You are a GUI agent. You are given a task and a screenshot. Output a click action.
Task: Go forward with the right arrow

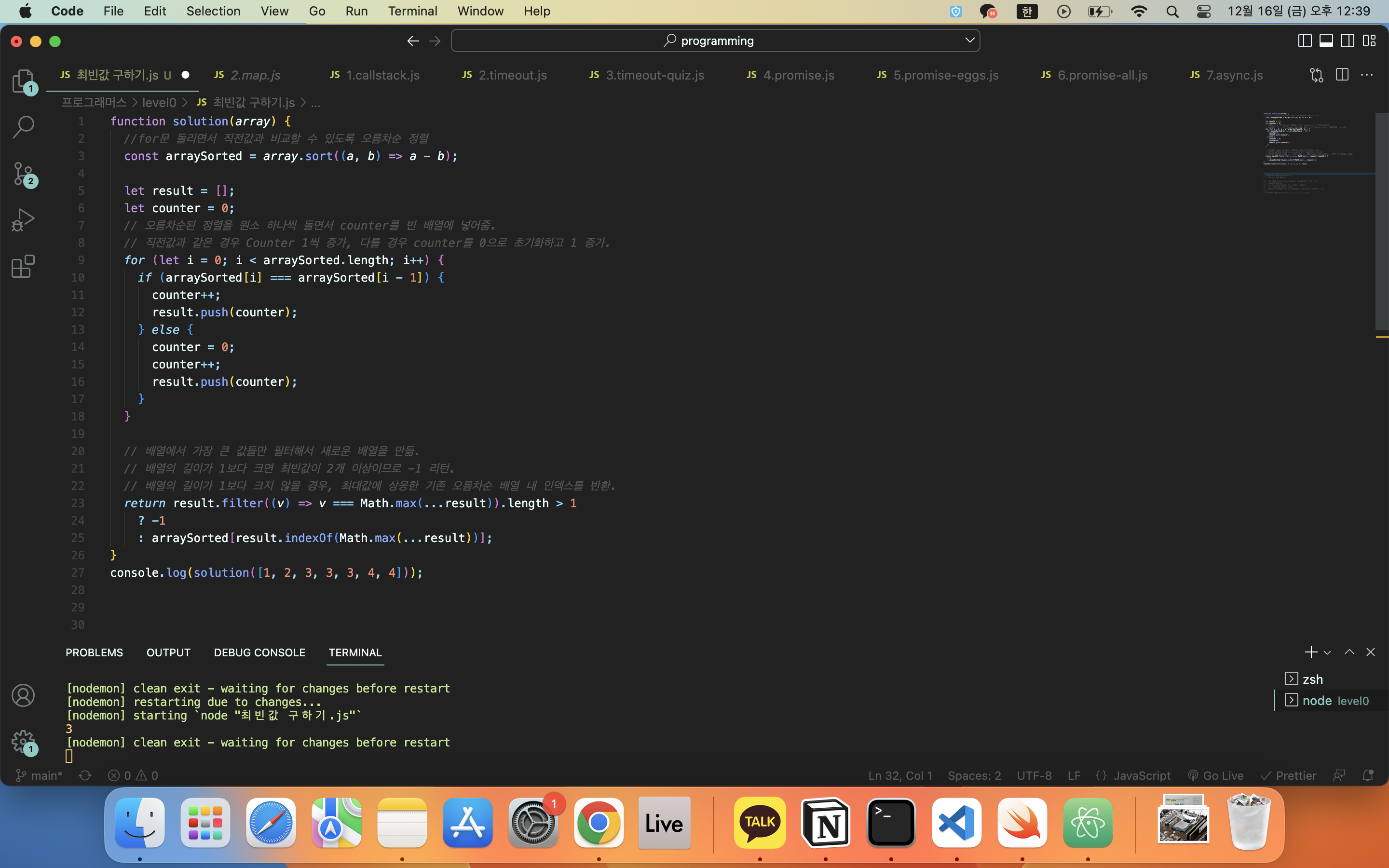[435, 41]
